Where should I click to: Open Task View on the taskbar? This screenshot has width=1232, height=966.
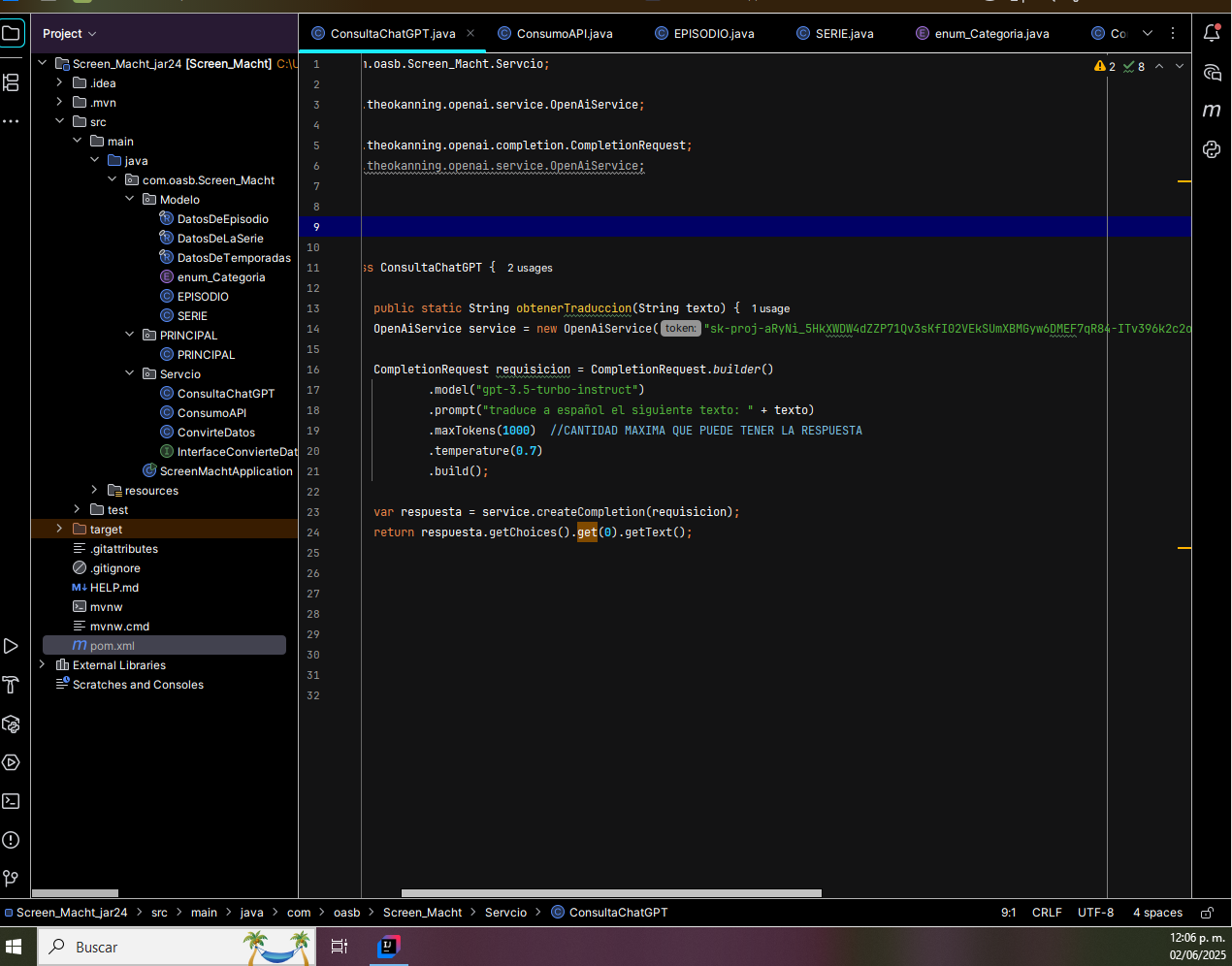point(340,947)
